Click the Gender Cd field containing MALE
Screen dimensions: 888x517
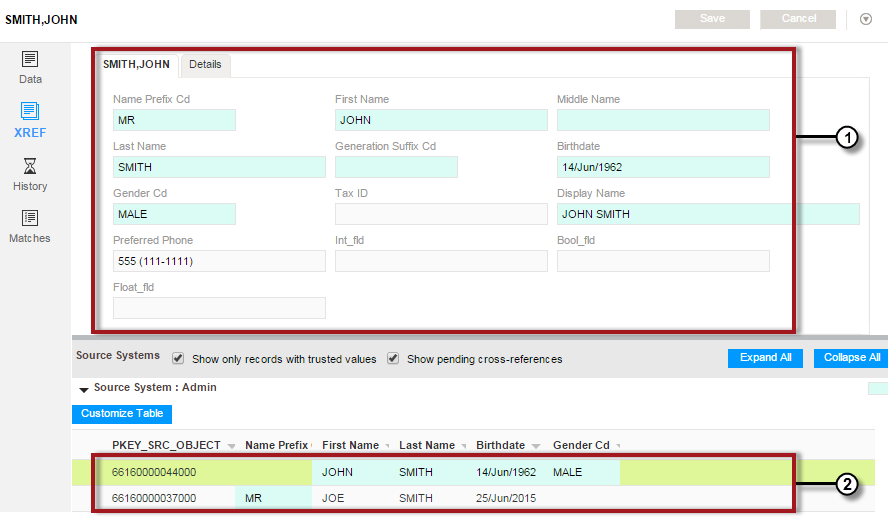point(174,214)
